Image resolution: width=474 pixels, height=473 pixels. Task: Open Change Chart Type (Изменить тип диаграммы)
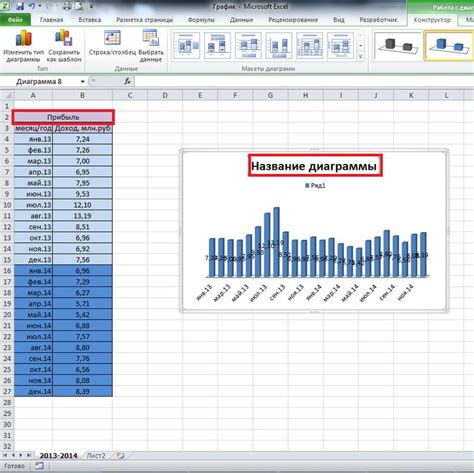click(x=23, y=46)
